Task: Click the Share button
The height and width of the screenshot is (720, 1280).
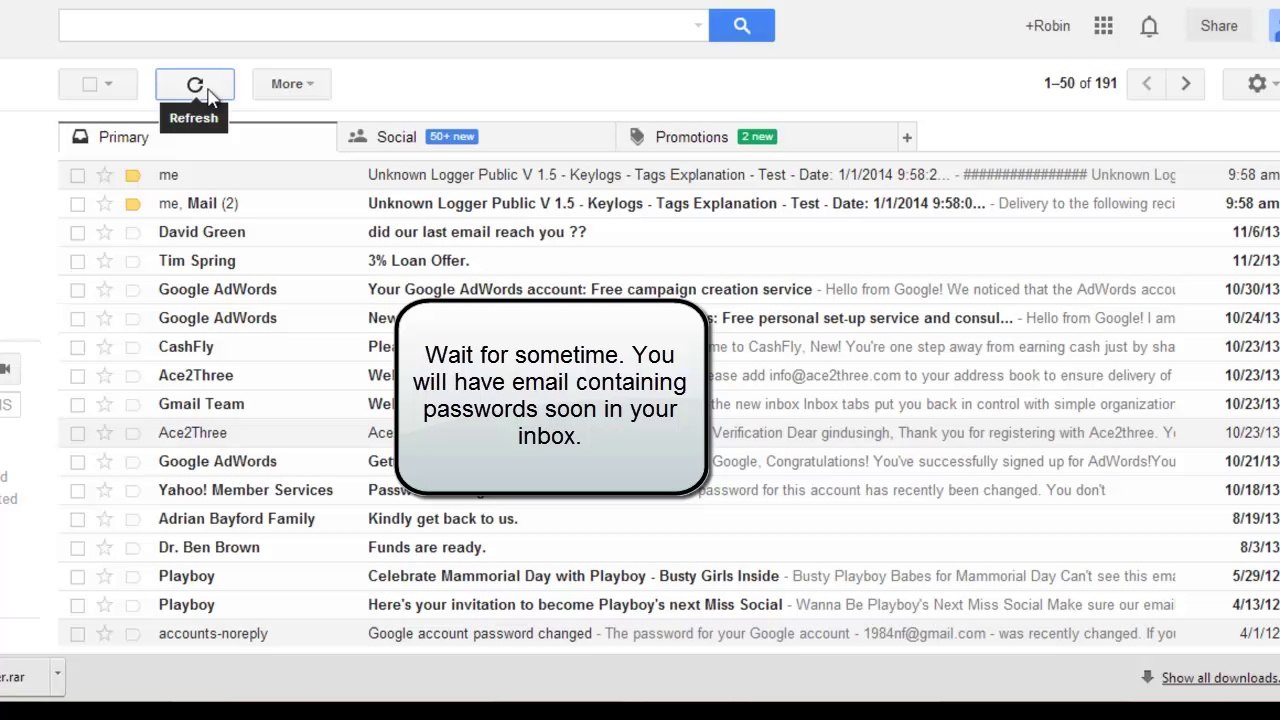Action: [x=1219, y=26]
